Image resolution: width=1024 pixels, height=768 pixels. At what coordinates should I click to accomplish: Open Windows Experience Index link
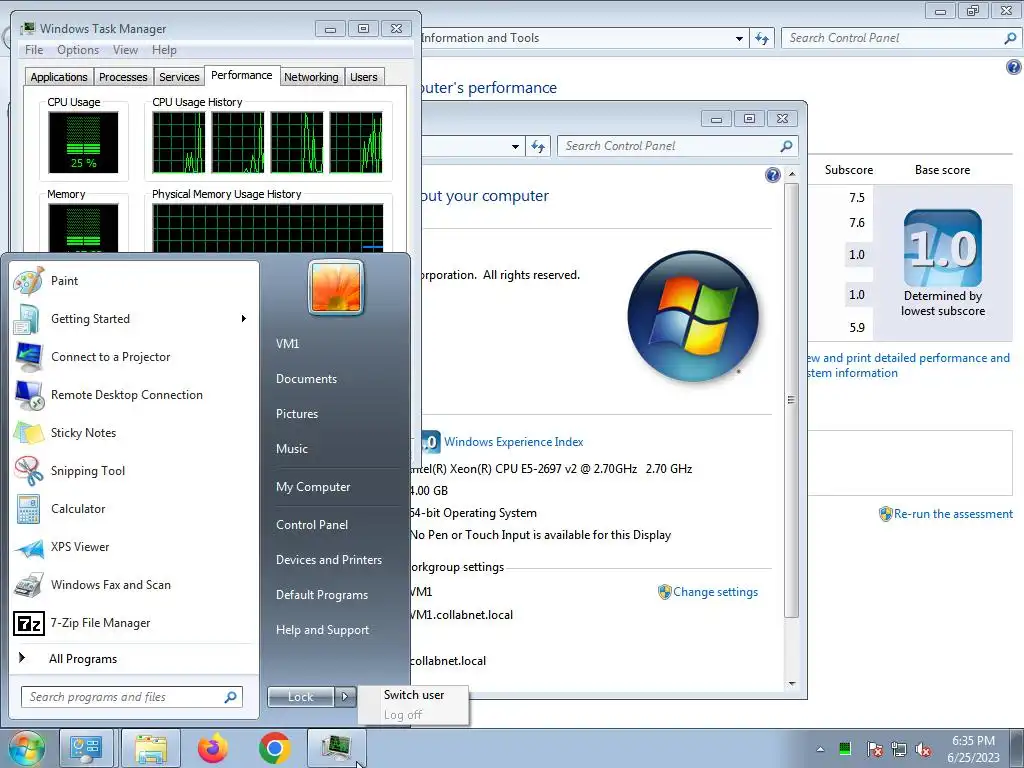coord(513,442)
